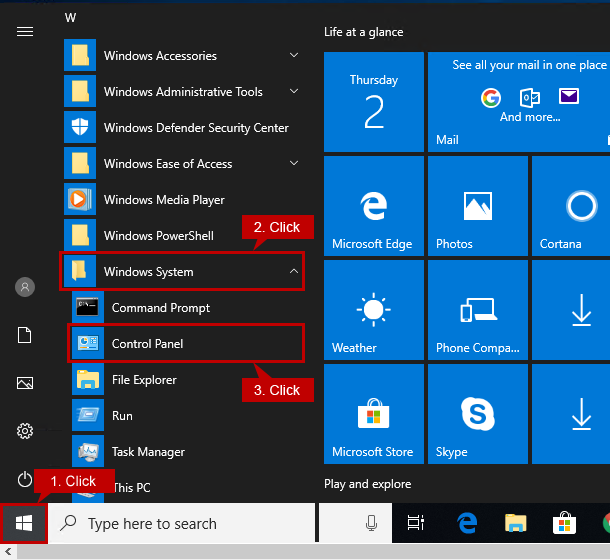Open Command Prompt from the app list
Image resolution: width=610 pixels, height=560 pixels.
pyautogui.click(x=160, y=308)
